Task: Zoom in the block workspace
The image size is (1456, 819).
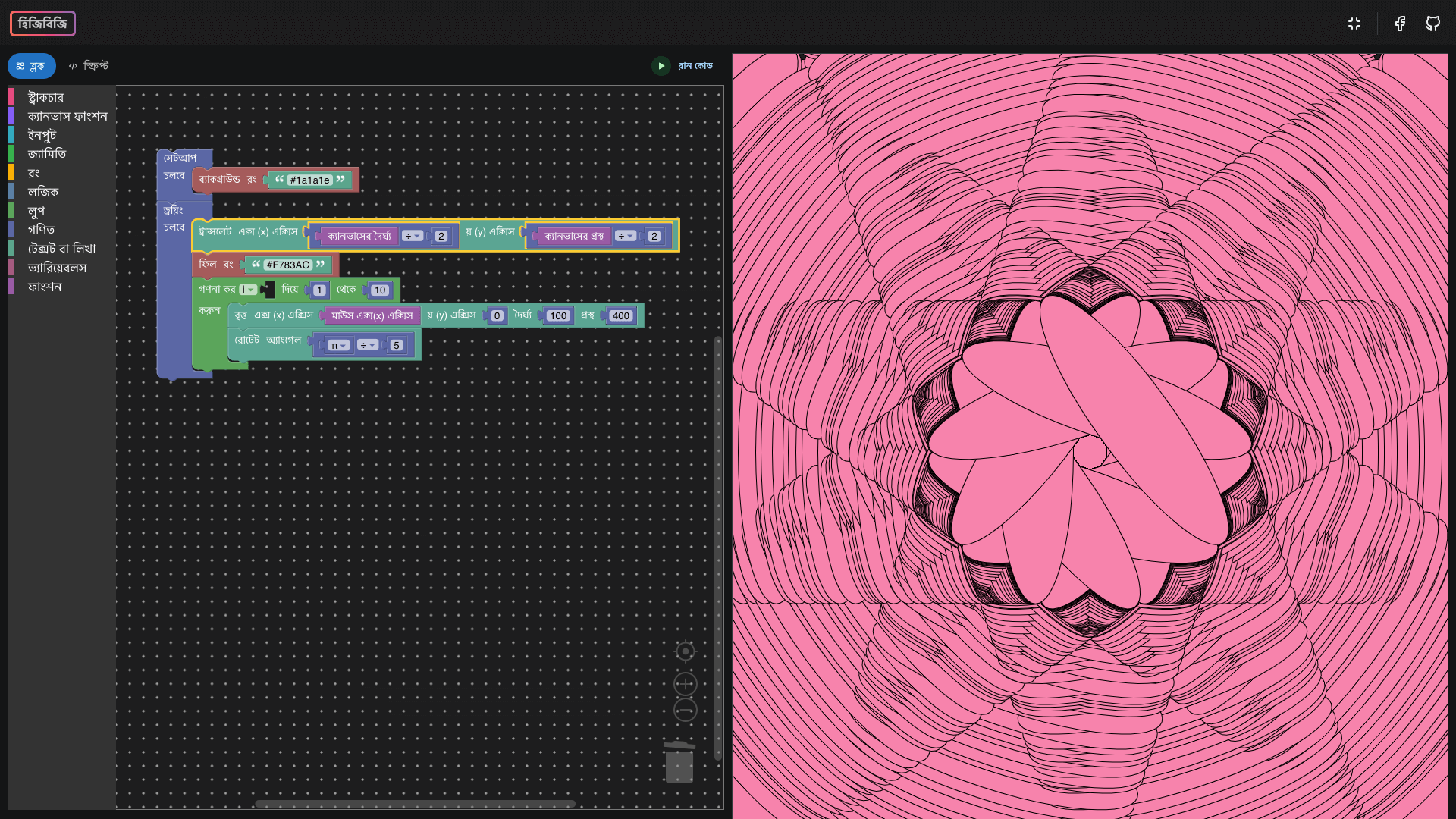Action: click(x=685, y=684)
